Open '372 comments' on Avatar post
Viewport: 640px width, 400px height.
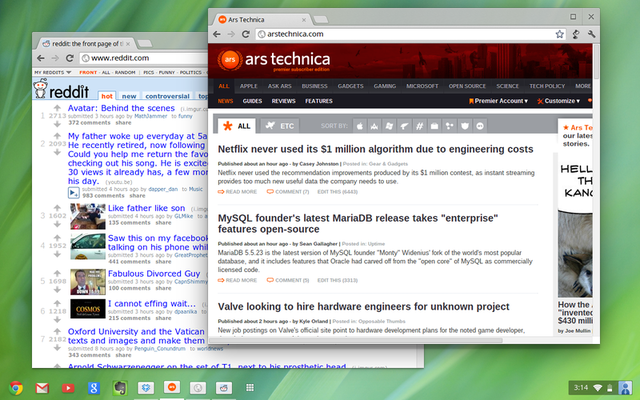(89, 122)
